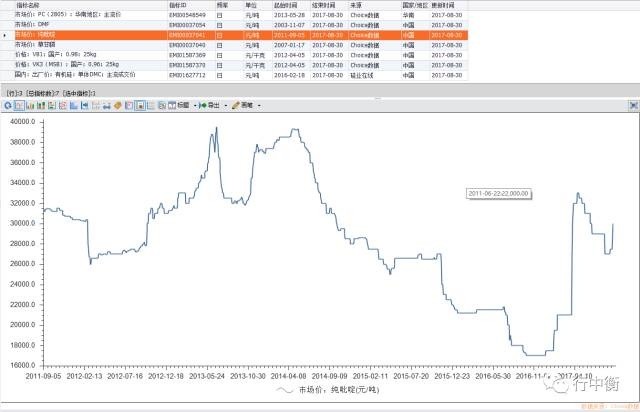Click the blue circular refresh icon in the chart toolbar

(x=8, y=105)
